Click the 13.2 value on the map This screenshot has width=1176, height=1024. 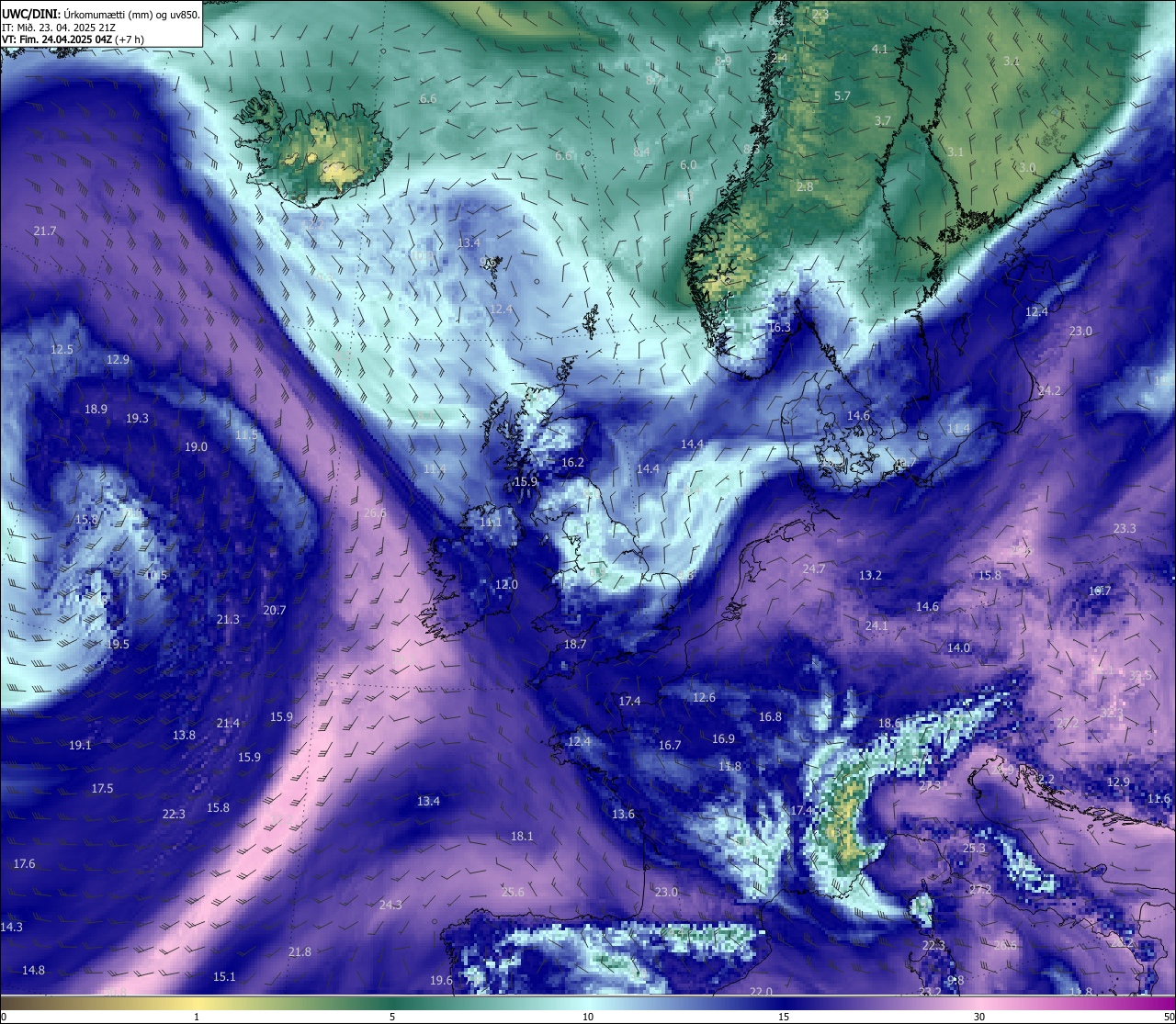tap(870, 576)
